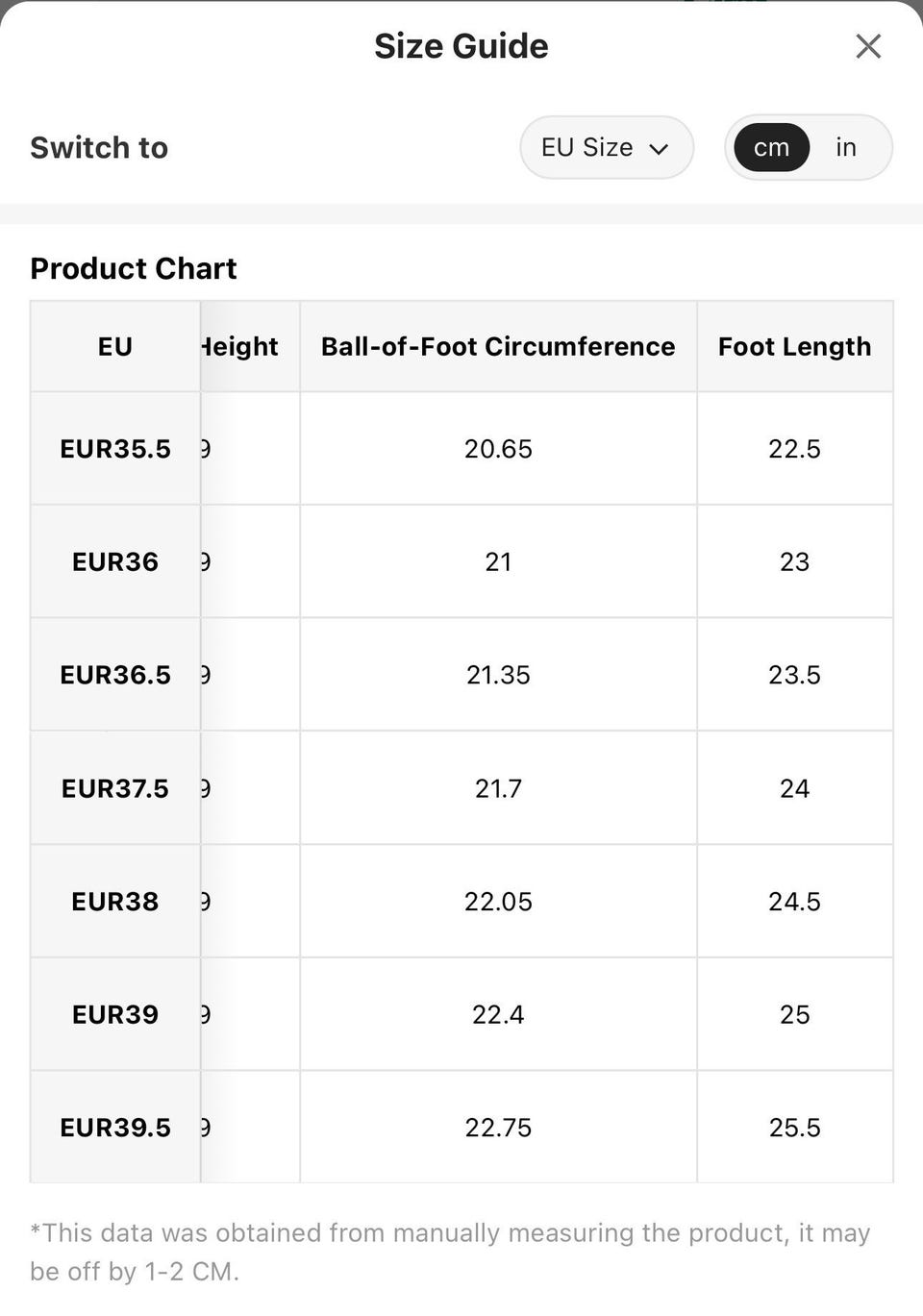
Task: Click the 25.5 foot length cell
Action: (795, 1128)
